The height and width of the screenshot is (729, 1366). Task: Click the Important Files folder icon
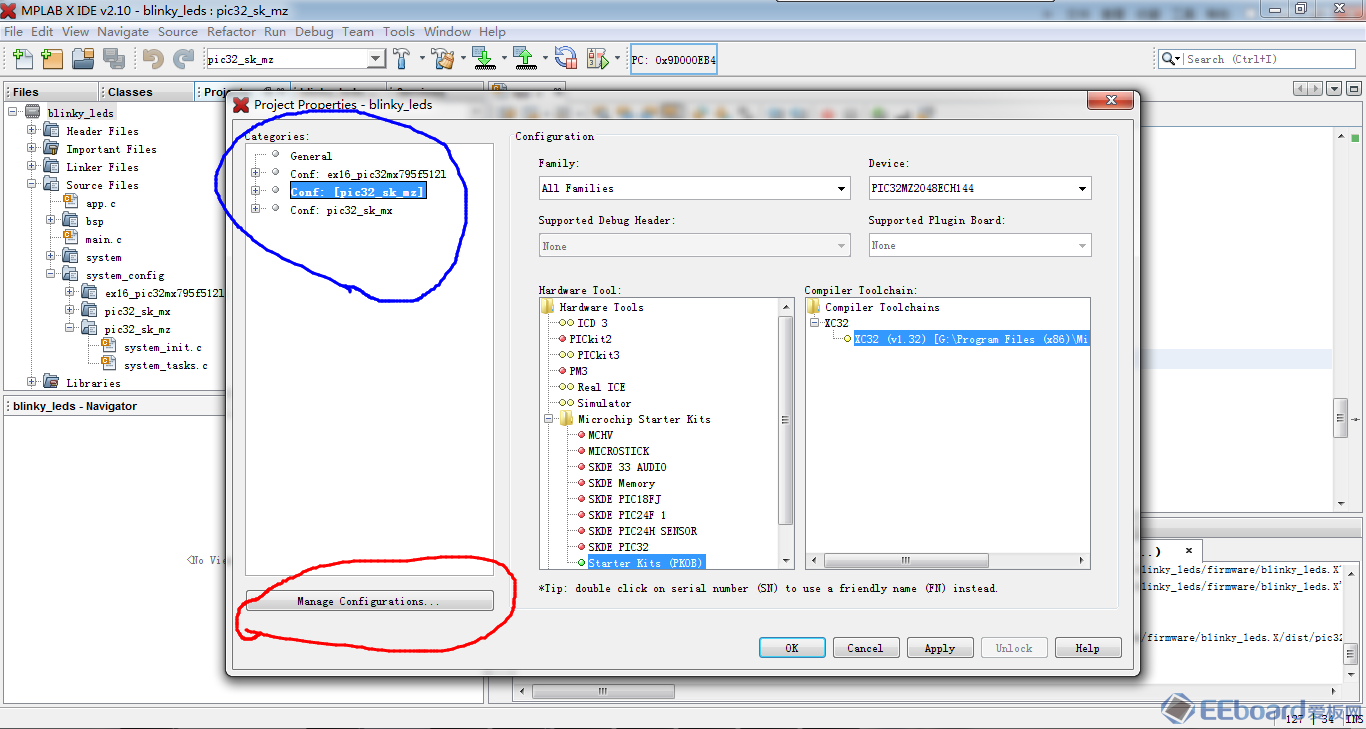click(x=51, y=149)
